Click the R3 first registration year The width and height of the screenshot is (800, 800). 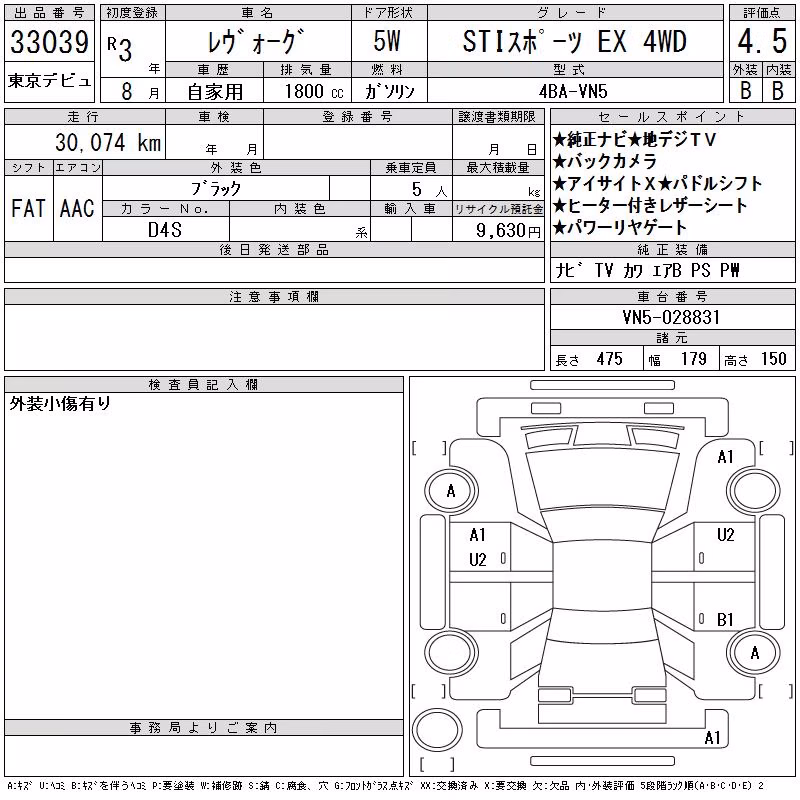120,49
